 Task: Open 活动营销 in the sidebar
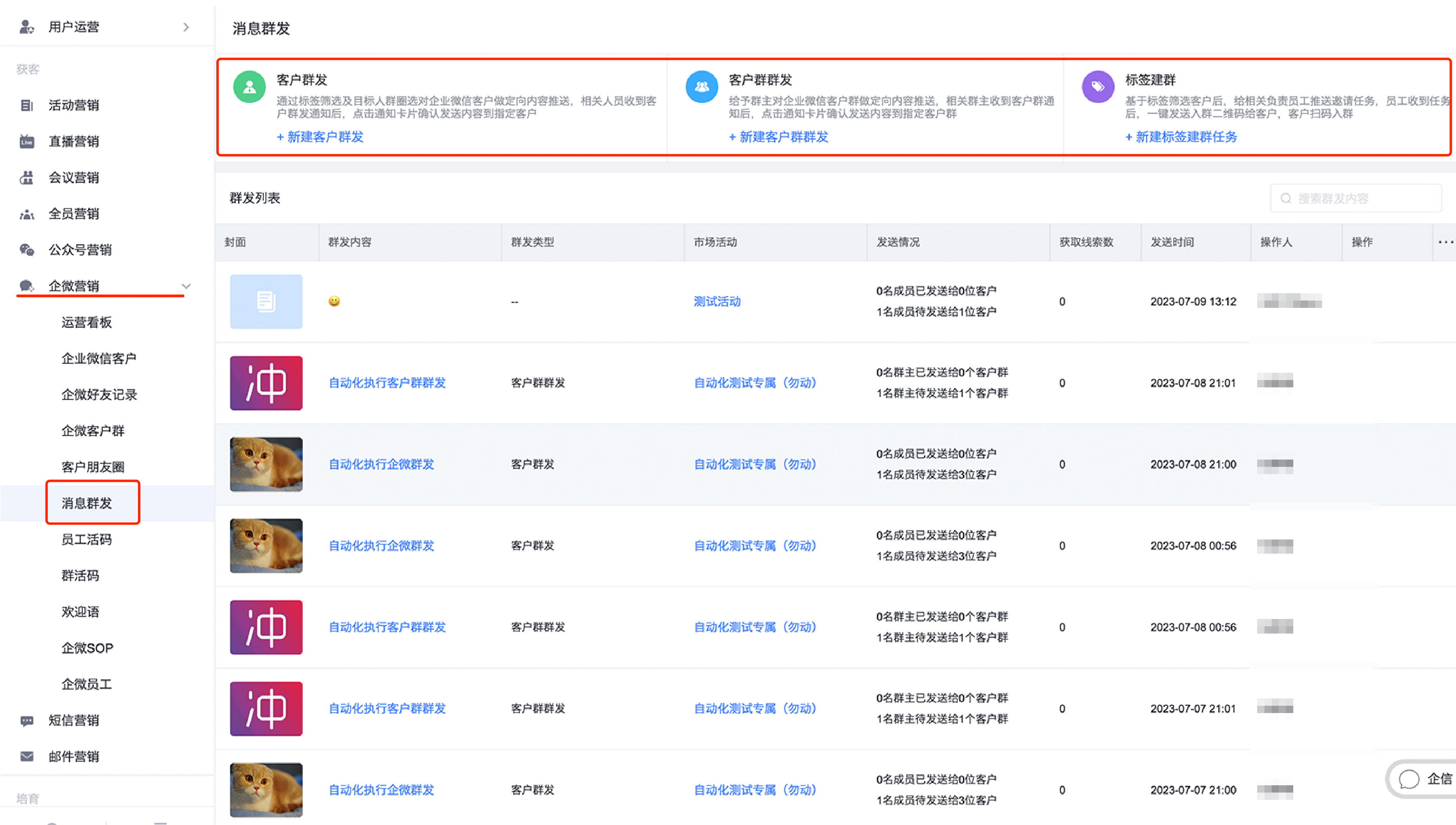coord(74,105)
